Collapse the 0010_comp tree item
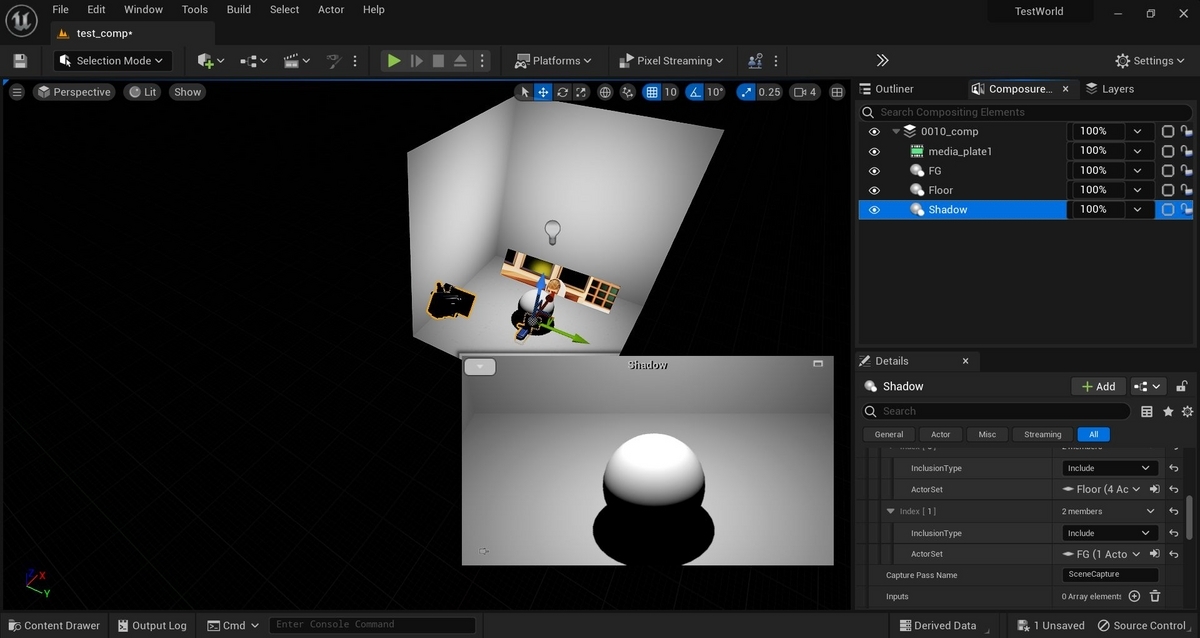 [896, 132]
